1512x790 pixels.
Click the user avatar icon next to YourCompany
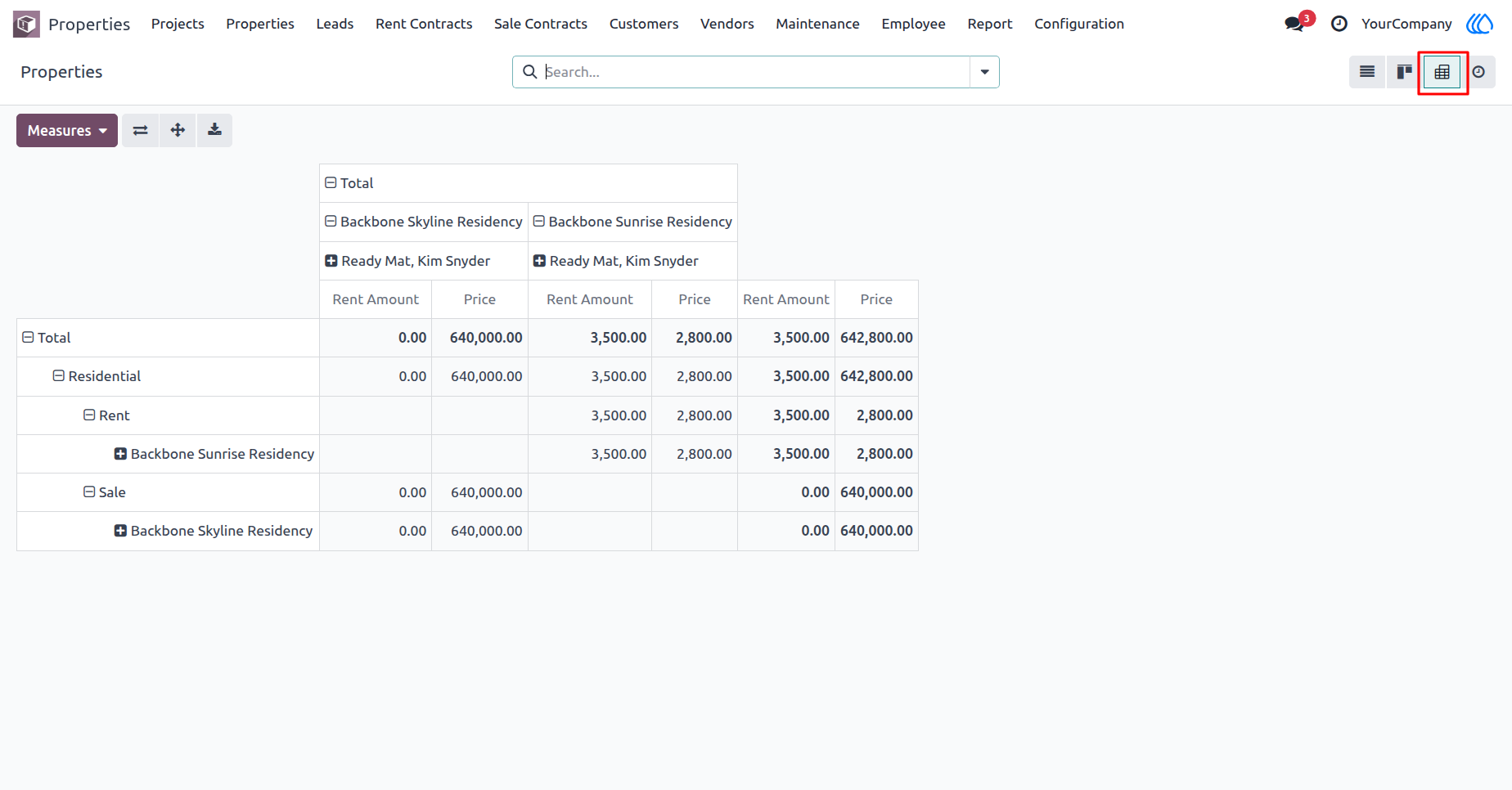1479,24
